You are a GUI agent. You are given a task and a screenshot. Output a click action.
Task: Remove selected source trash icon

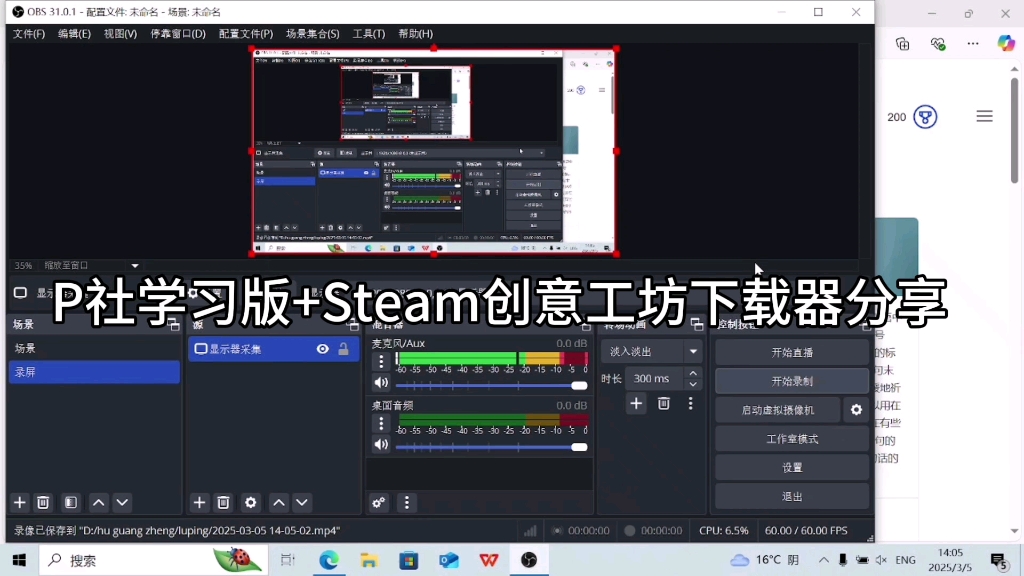223,502
